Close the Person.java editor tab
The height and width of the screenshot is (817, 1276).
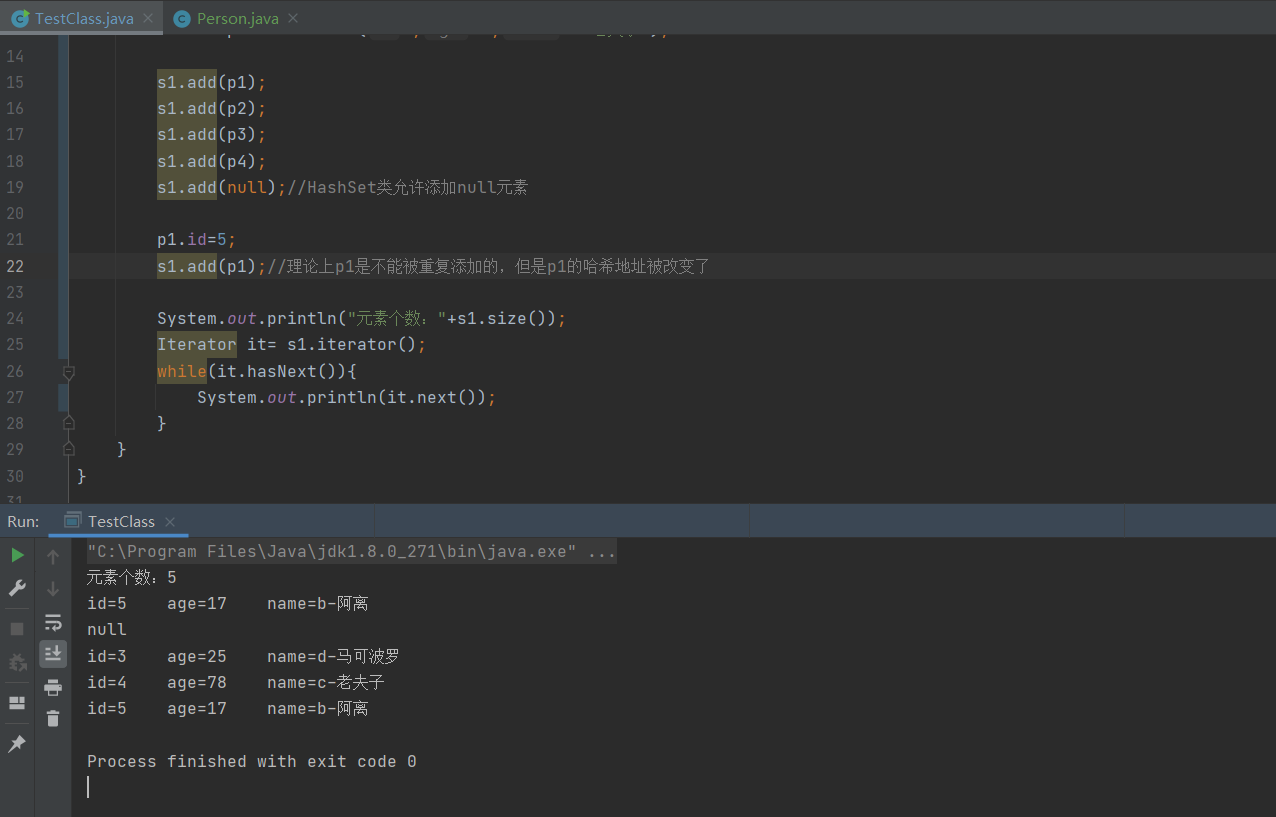293,18
